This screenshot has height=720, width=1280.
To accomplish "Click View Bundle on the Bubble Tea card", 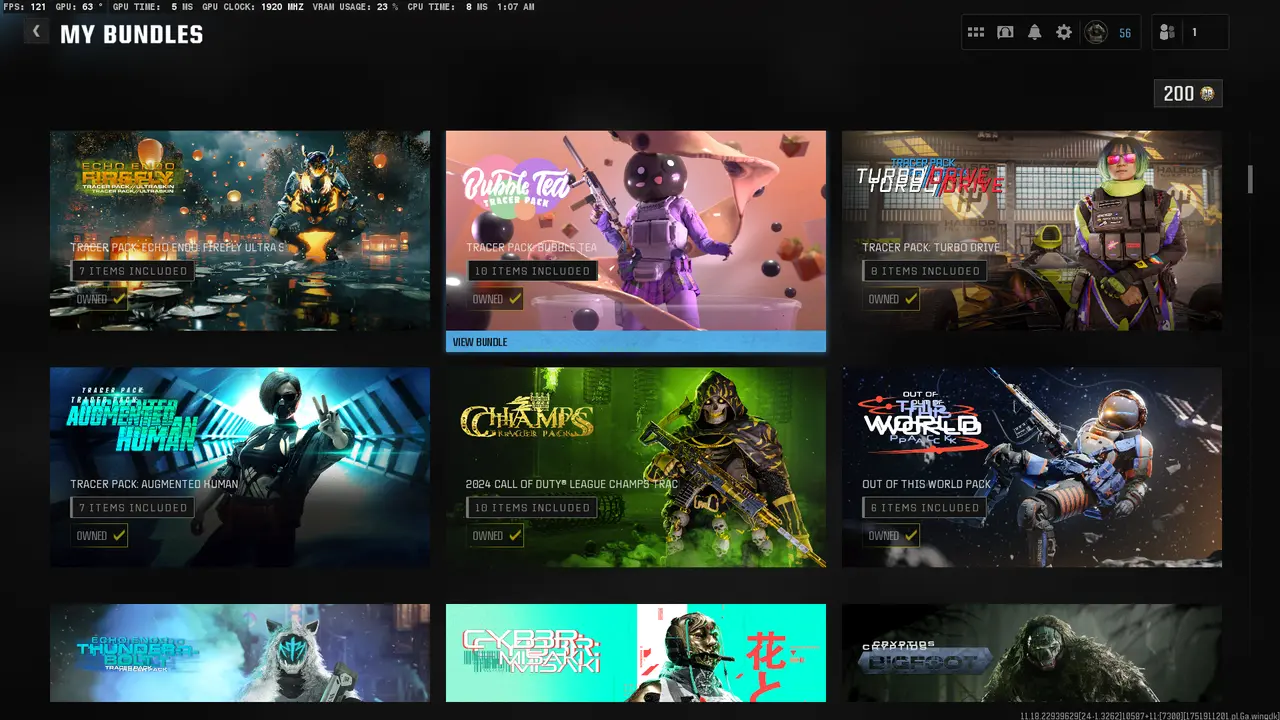I will coord(636,342).
